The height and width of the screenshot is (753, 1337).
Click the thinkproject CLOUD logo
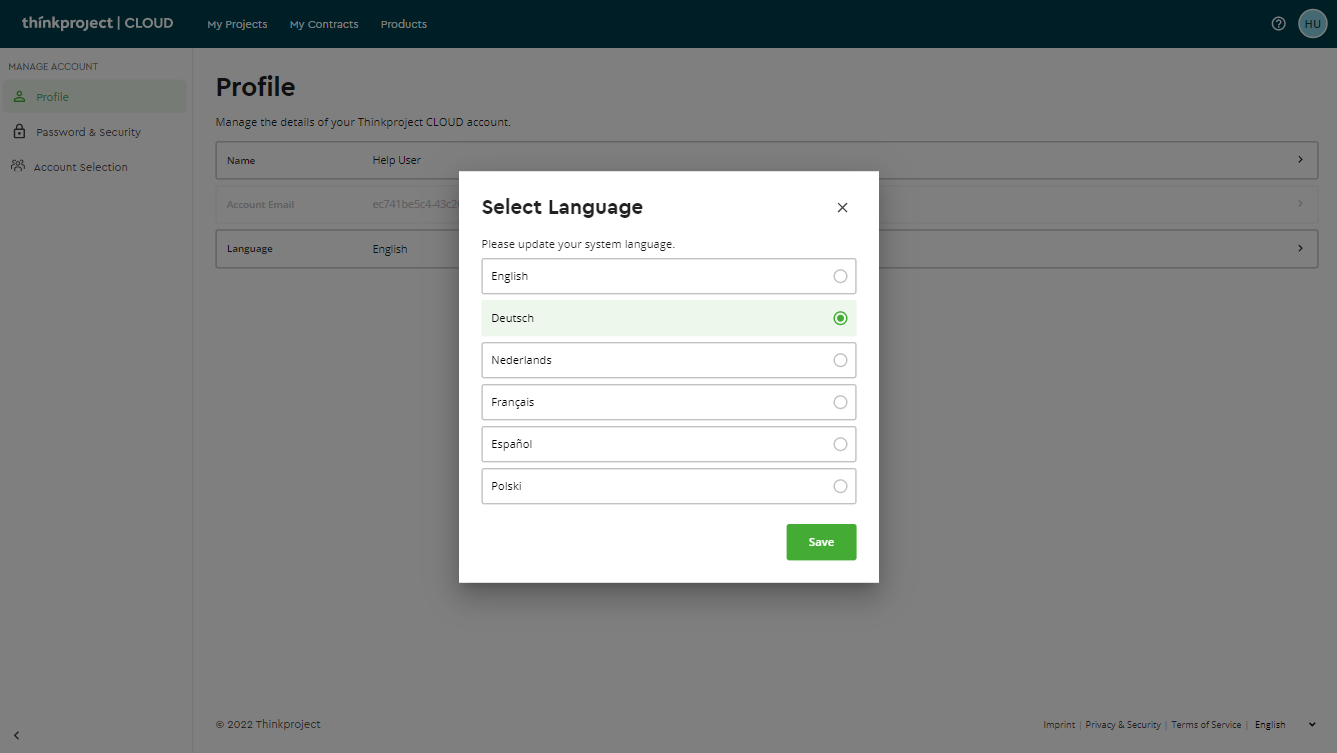click(x=97, y=23)
